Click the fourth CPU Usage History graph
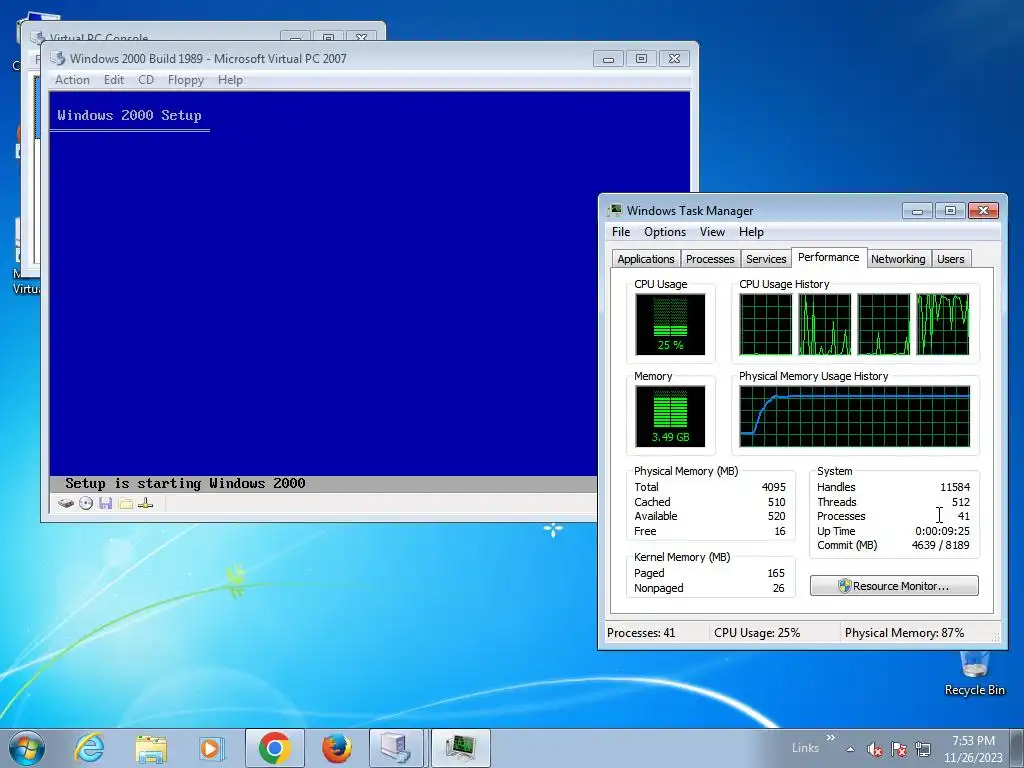The height and width of the screenshot is (768, 1024). tap(943, 324)
